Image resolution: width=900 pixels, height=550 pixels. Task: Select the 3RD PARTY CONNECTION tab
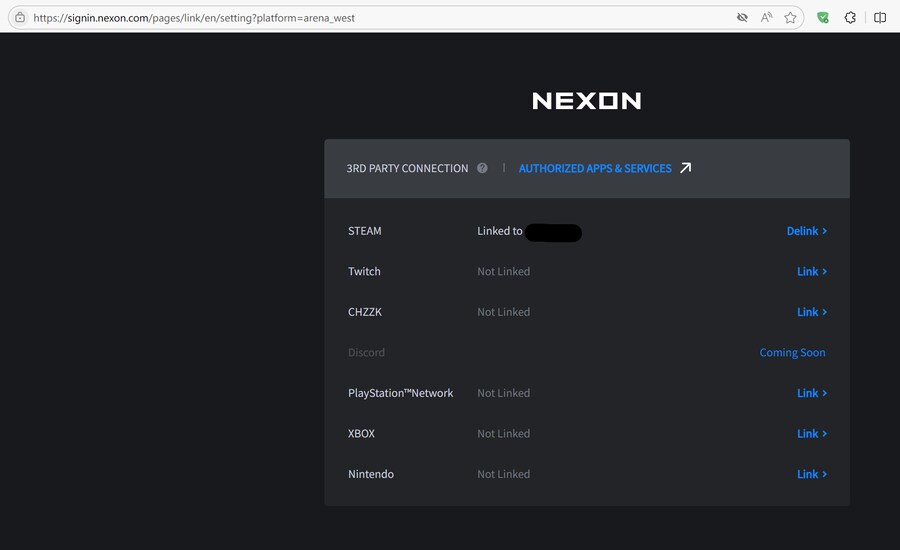(x=407, y=168)
